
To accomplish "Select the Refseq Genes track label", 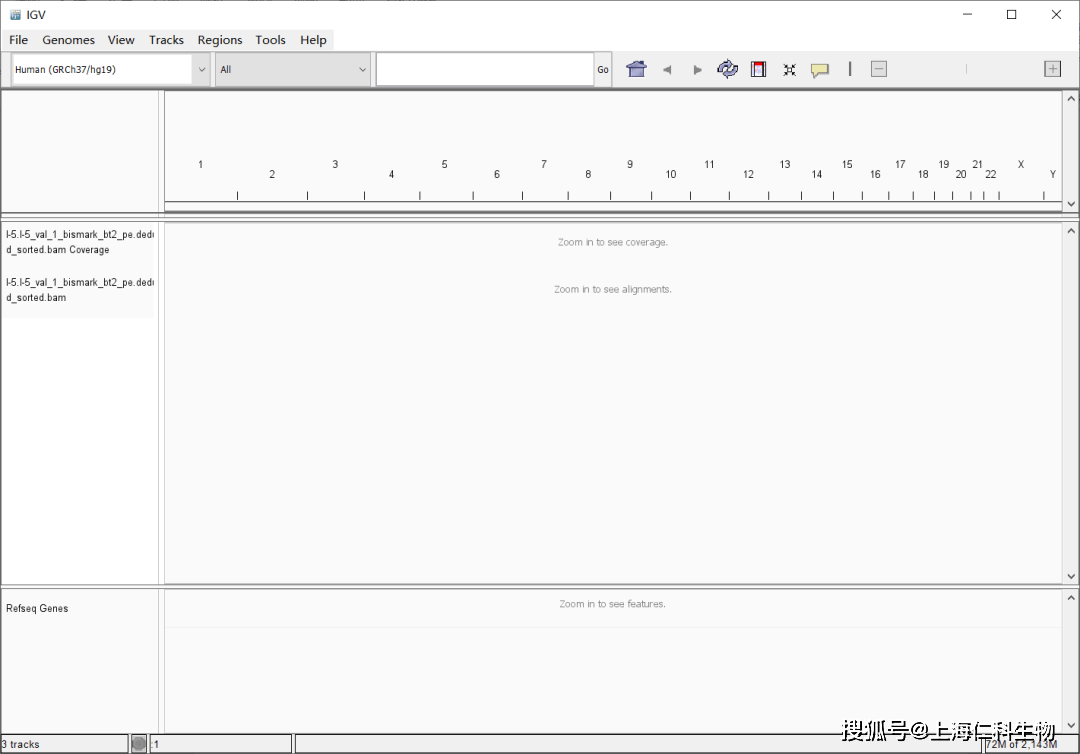I will [37, 608].
